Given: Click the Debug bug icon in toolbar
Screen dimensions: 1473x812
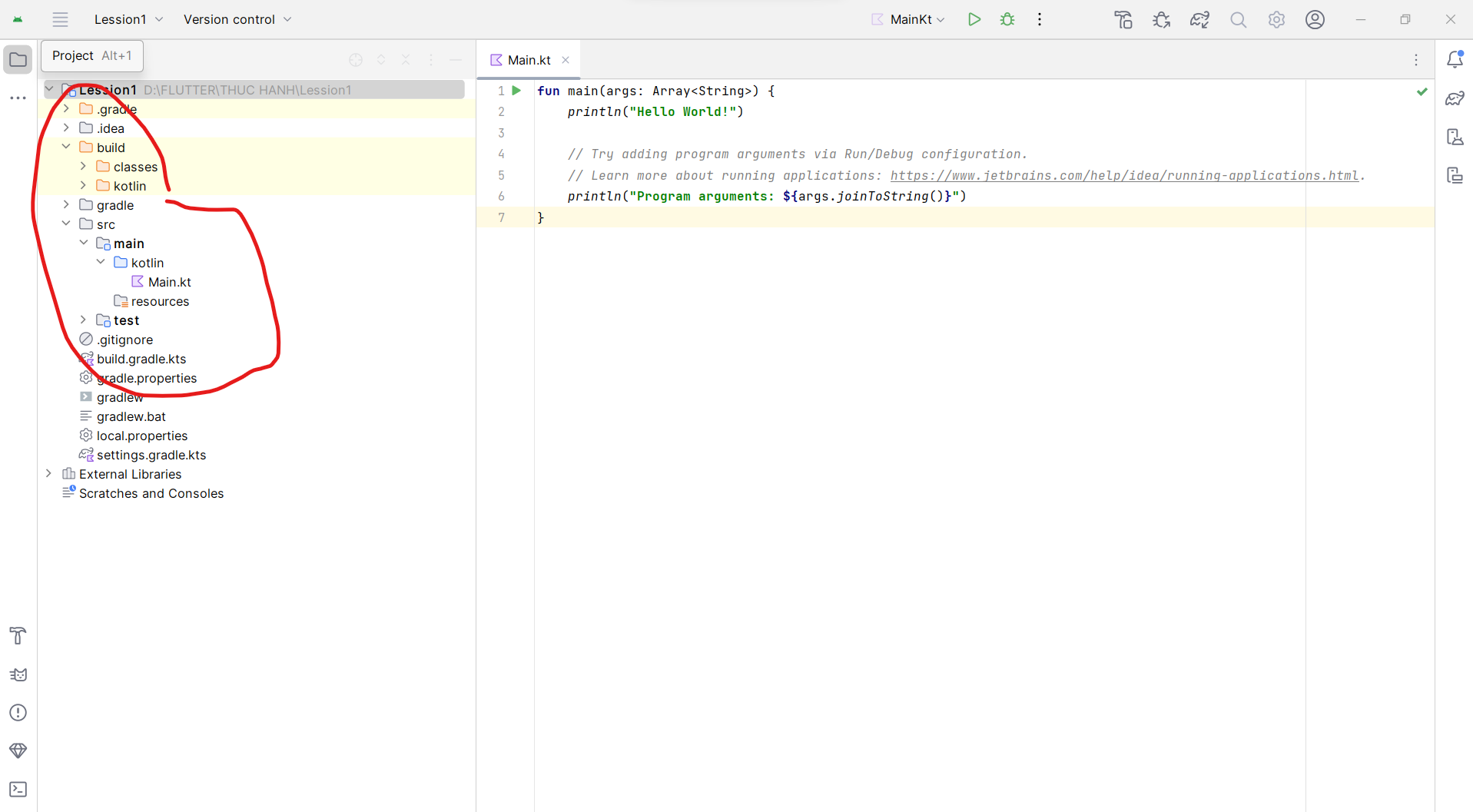Looking at the screenshot, I should pos(1007,19).
